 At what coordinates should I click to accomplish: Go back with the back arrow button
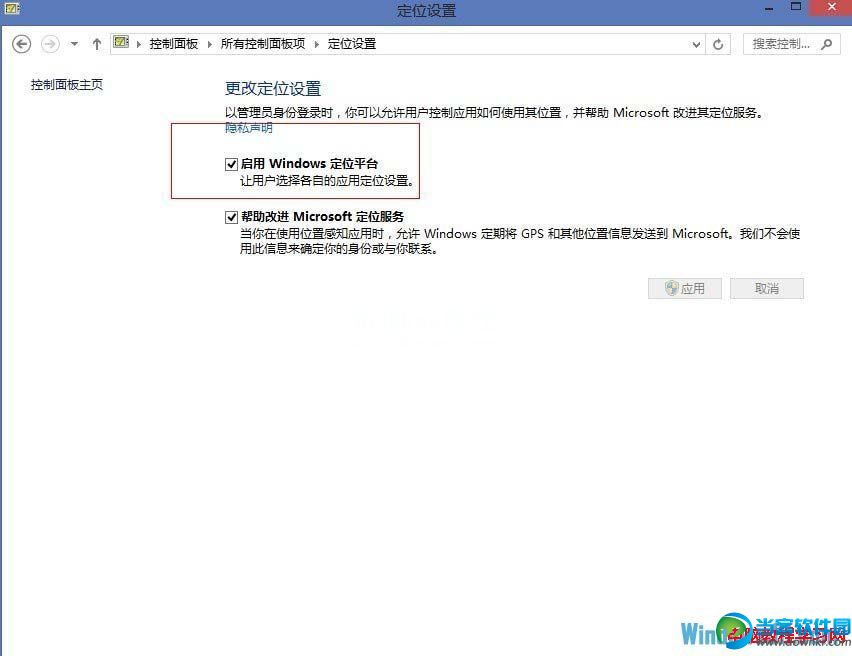[x=22, y=44]
